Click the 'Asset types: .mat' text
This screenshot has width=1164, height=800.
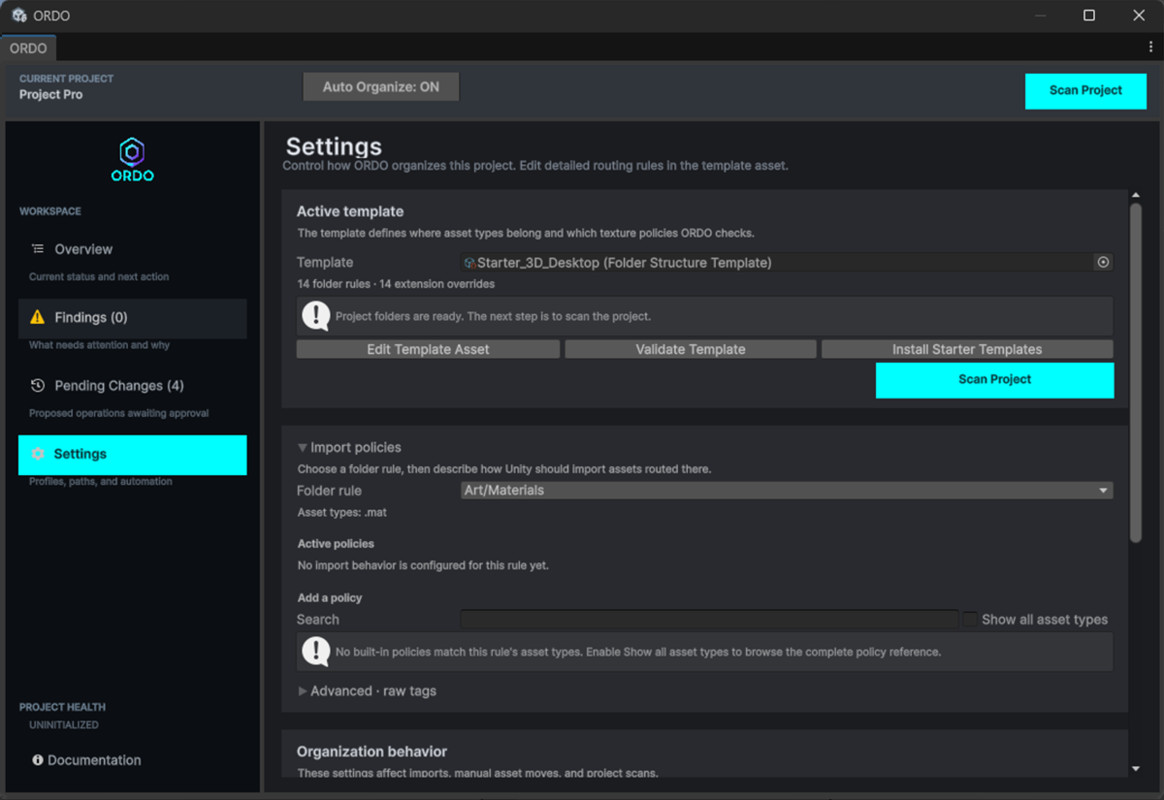(x=341, y=512)
